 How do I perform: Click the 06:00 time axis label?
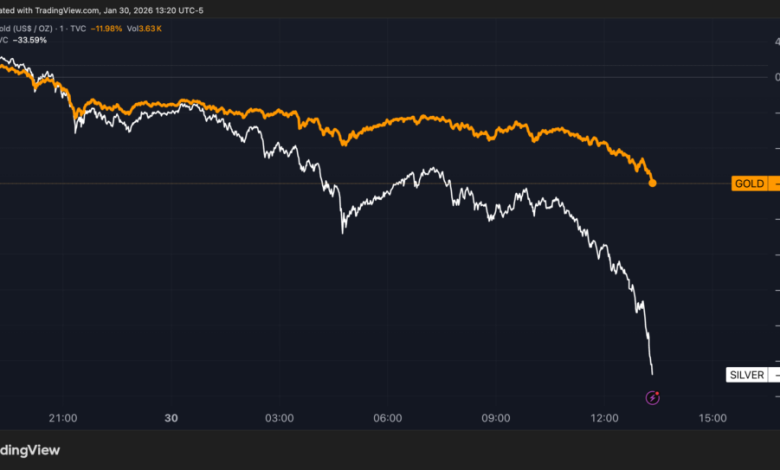[x=388, y=418]
